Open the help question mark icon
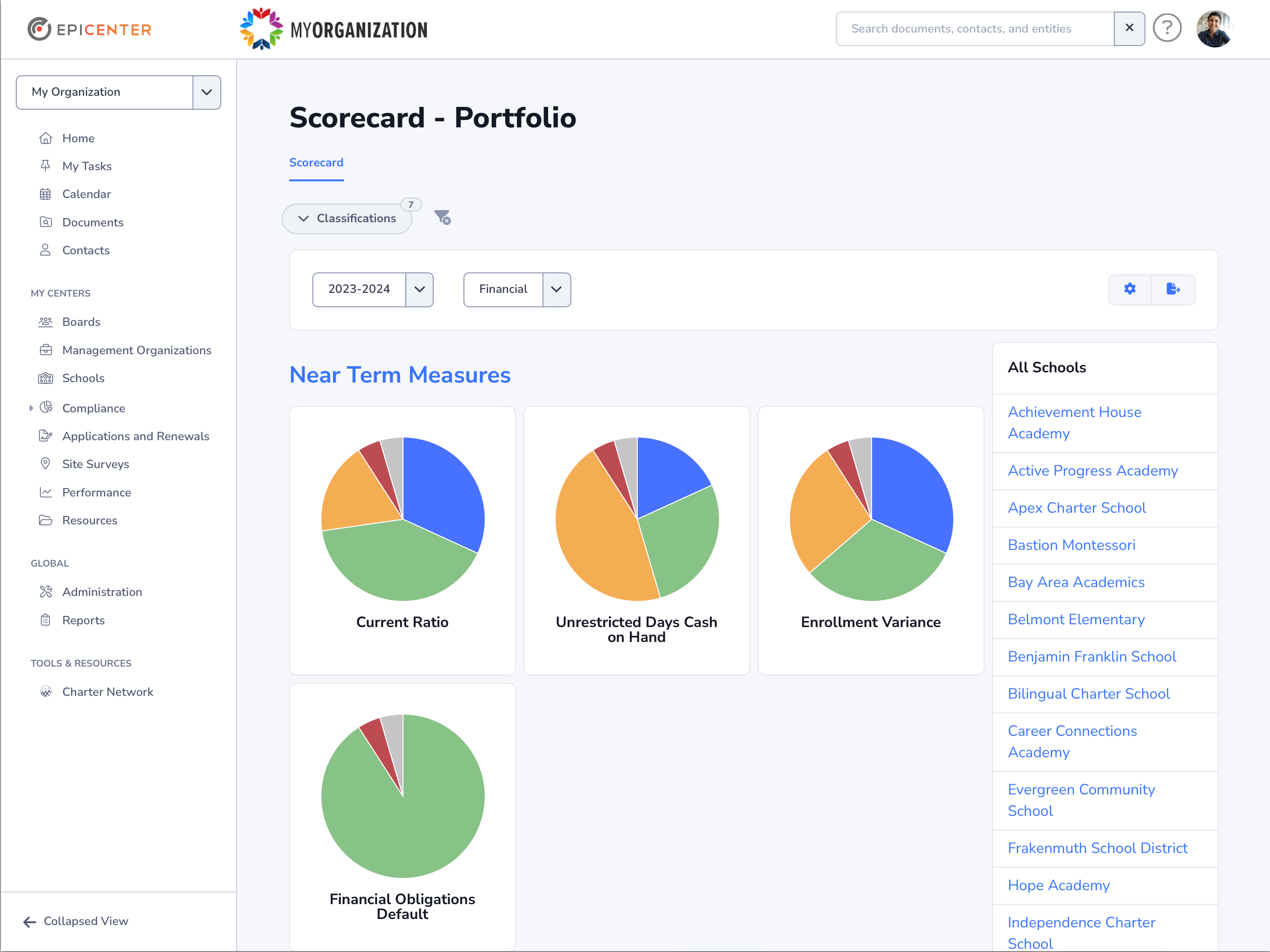Viewport: 1270px width, 952px height. click(1167, 28)
